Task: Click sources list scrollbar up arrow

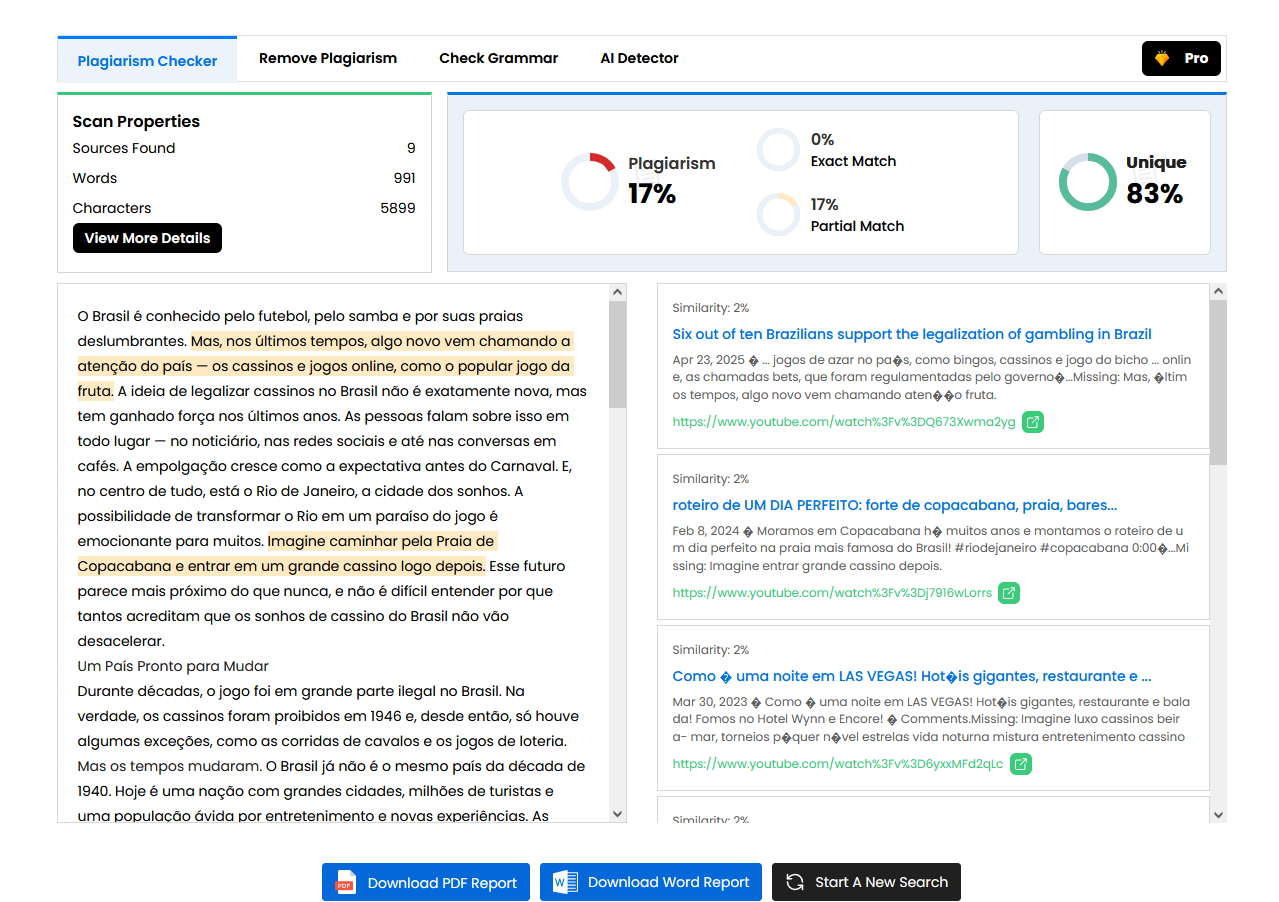Action: pos(1217,292)
